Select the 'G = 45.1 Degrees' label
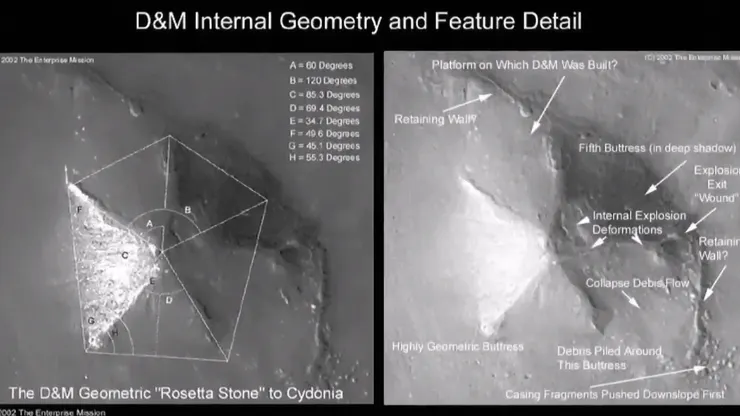The image size is (740, 416). point(325,146)
